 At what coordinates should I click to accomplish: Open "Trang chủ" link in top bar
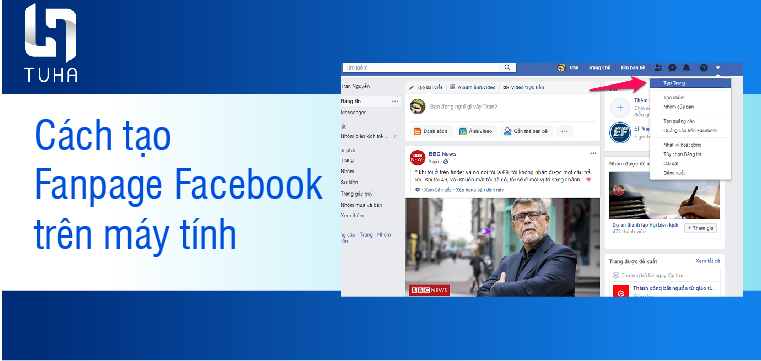tap(599, 68)
